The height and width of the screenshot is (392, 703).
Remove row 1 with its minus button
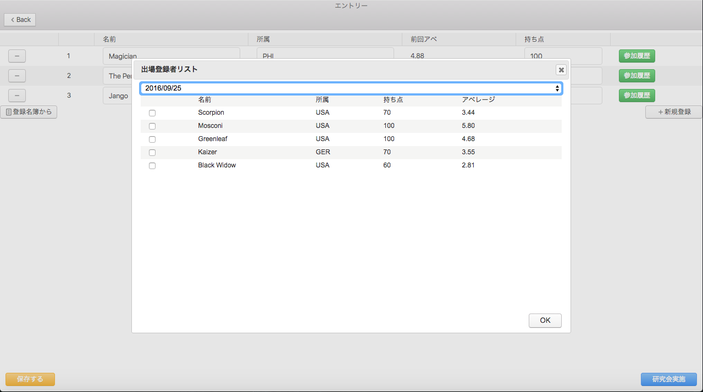(x=17, y=56)
